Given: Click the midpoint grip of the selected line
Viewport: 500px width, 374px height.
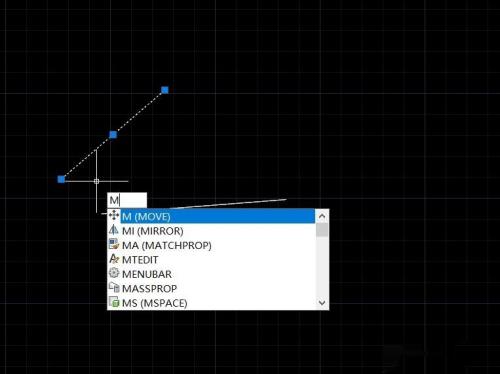Looking at the screenshot, I should [113, 134].
